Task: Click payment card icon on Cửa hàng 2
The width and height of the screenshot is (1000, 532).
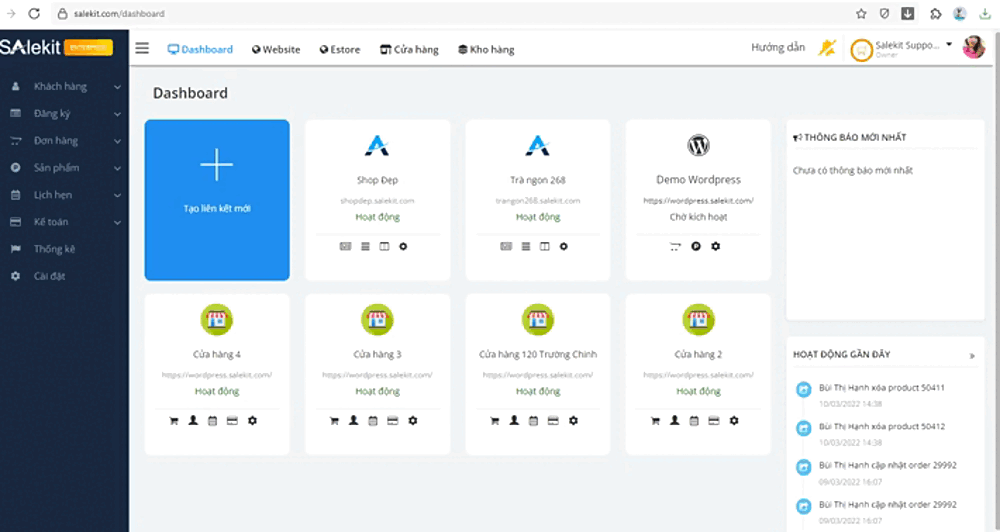Action: tap(713, 421)
